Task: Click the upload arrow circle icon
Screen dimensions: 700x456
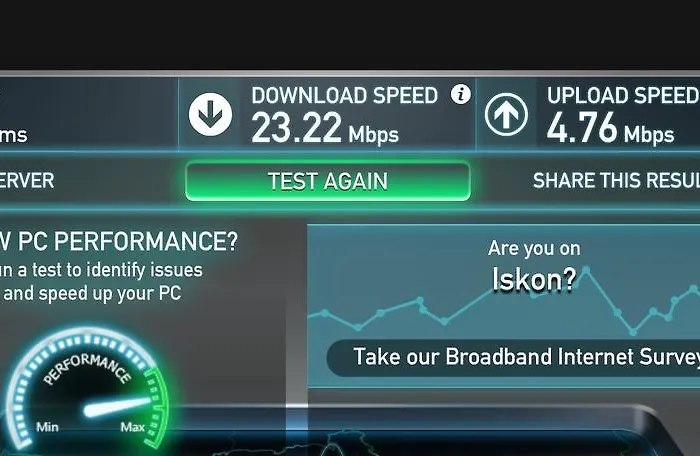Action: coord(506,114)
